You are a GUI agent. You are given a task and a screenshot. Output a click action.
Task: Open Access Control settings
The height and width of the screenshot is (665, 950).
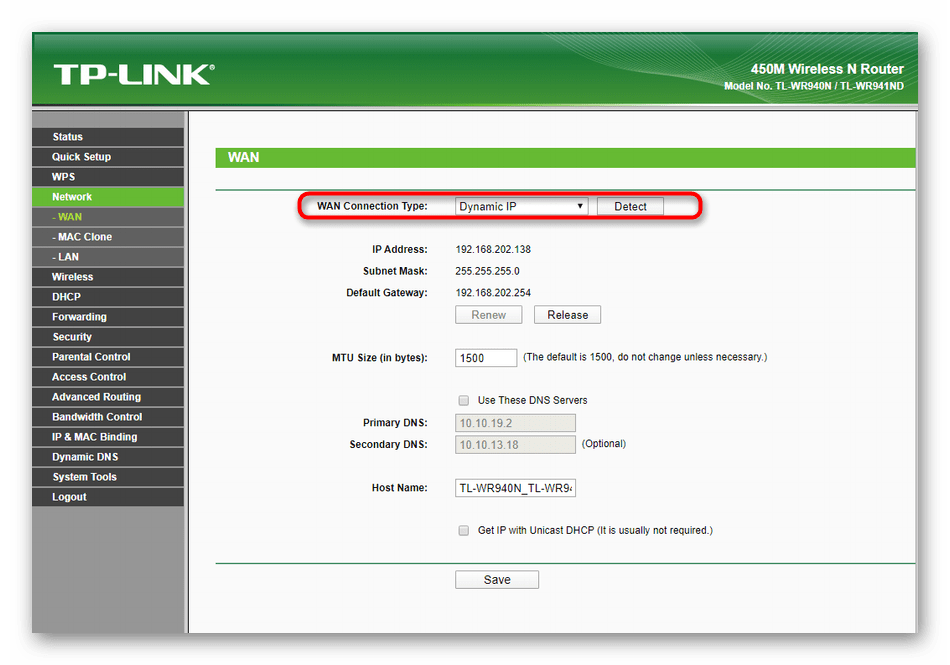click(x=108, y=377)
